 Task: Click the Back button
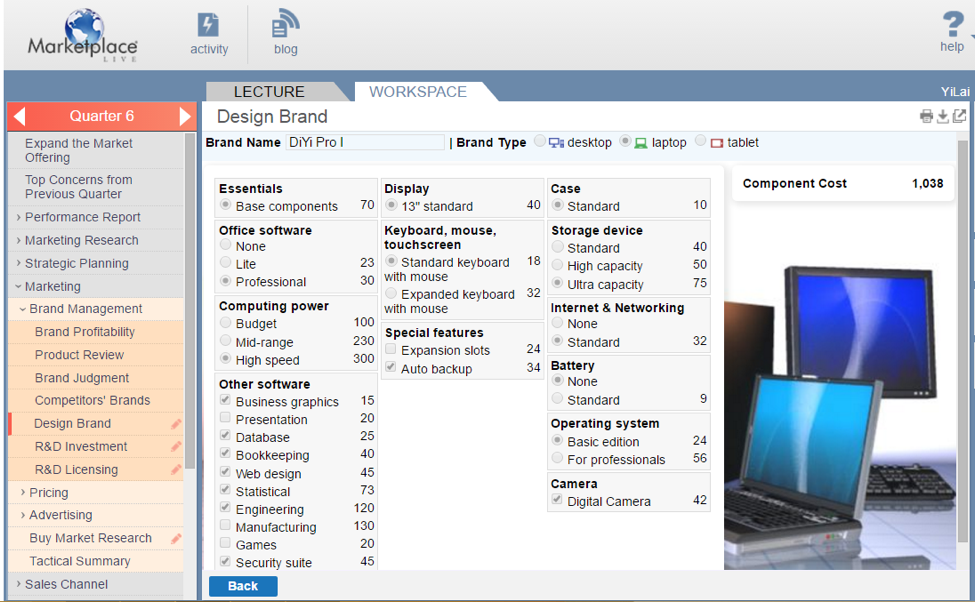click(243, 586)
